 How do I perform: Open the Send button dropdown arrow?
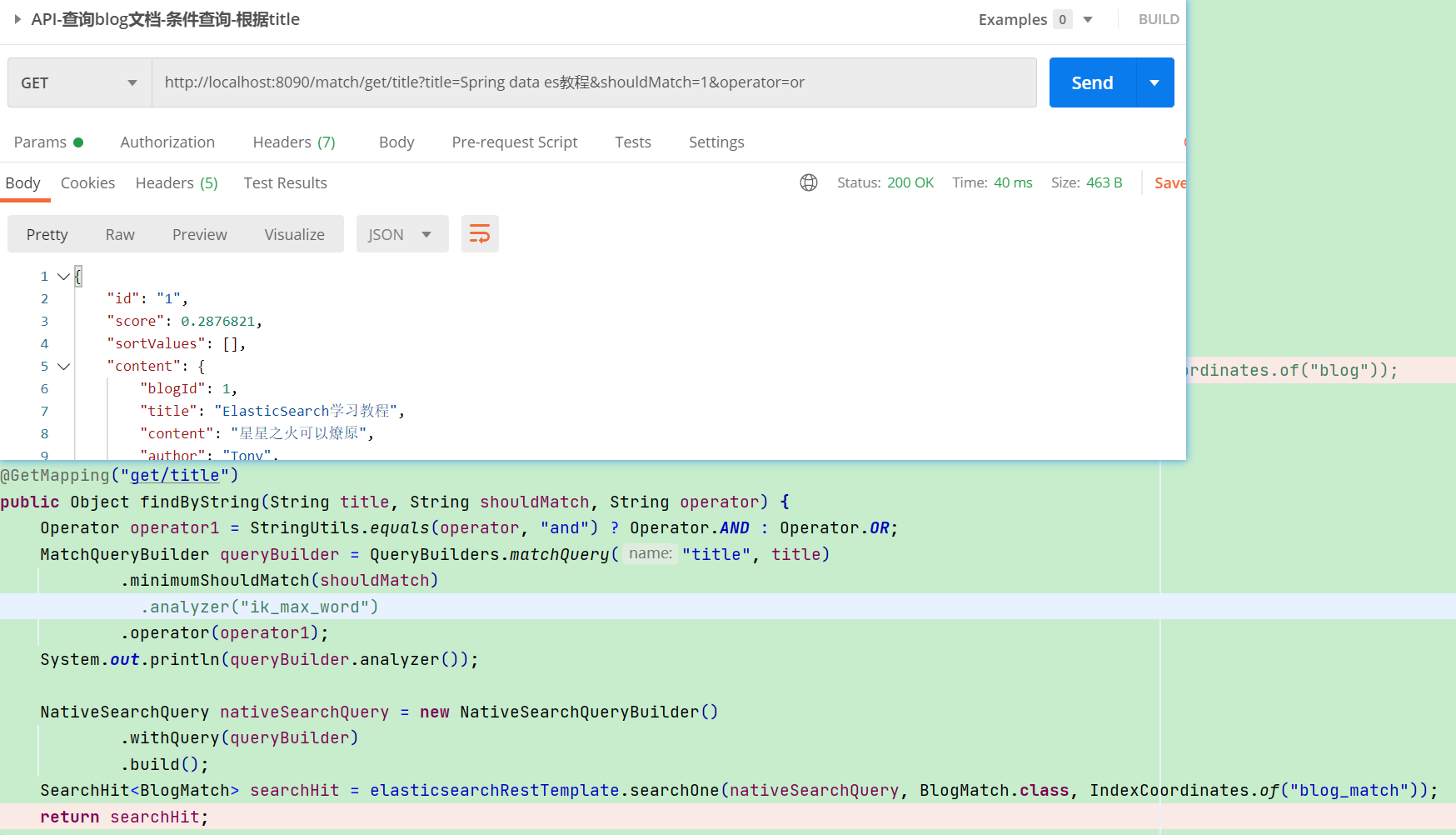point(1154,82)
